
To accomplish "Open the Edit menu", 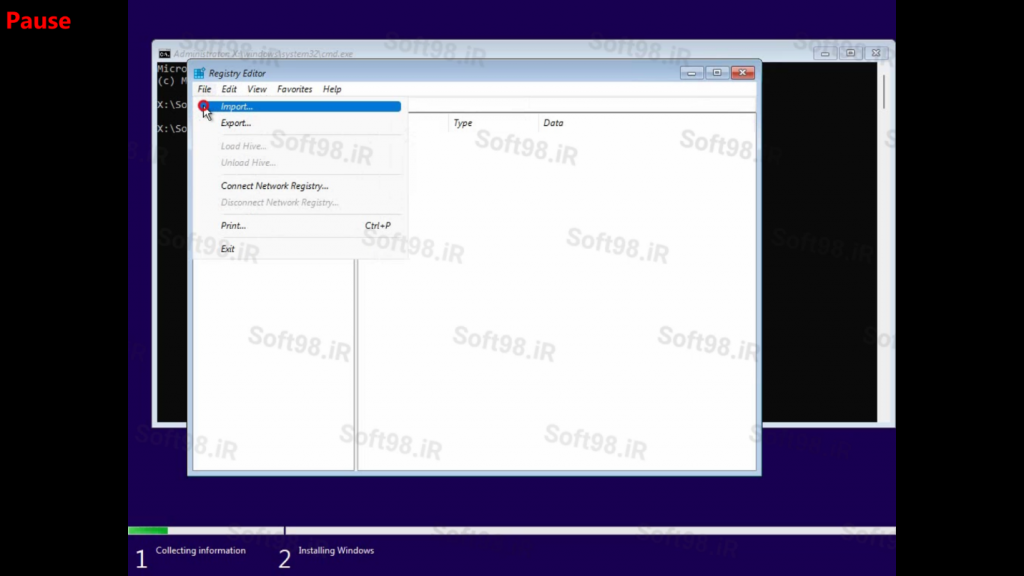I will (x=229, y=89).
